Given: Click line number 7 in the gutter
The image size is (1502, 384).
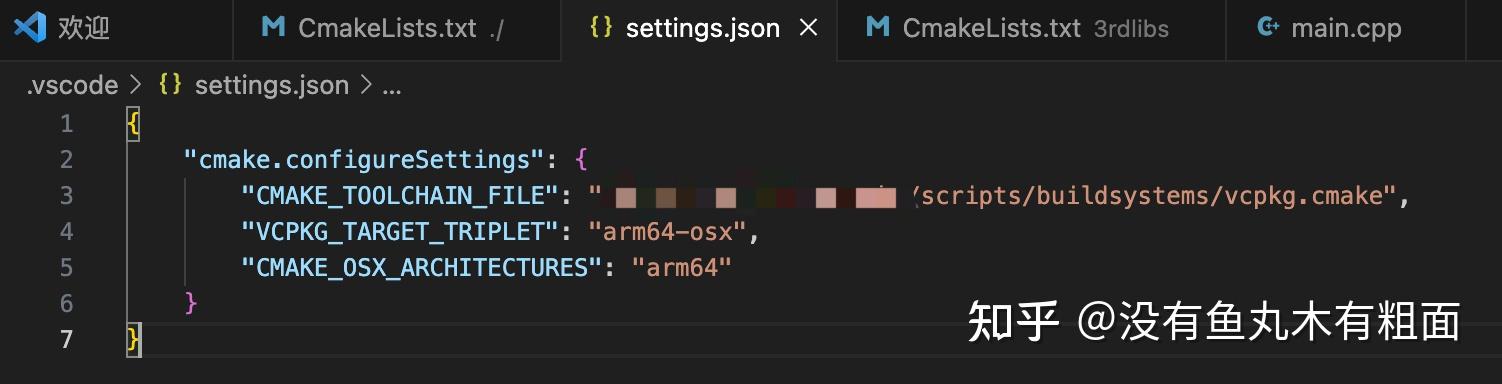Looking at the screenshot, I should point(66,340).
